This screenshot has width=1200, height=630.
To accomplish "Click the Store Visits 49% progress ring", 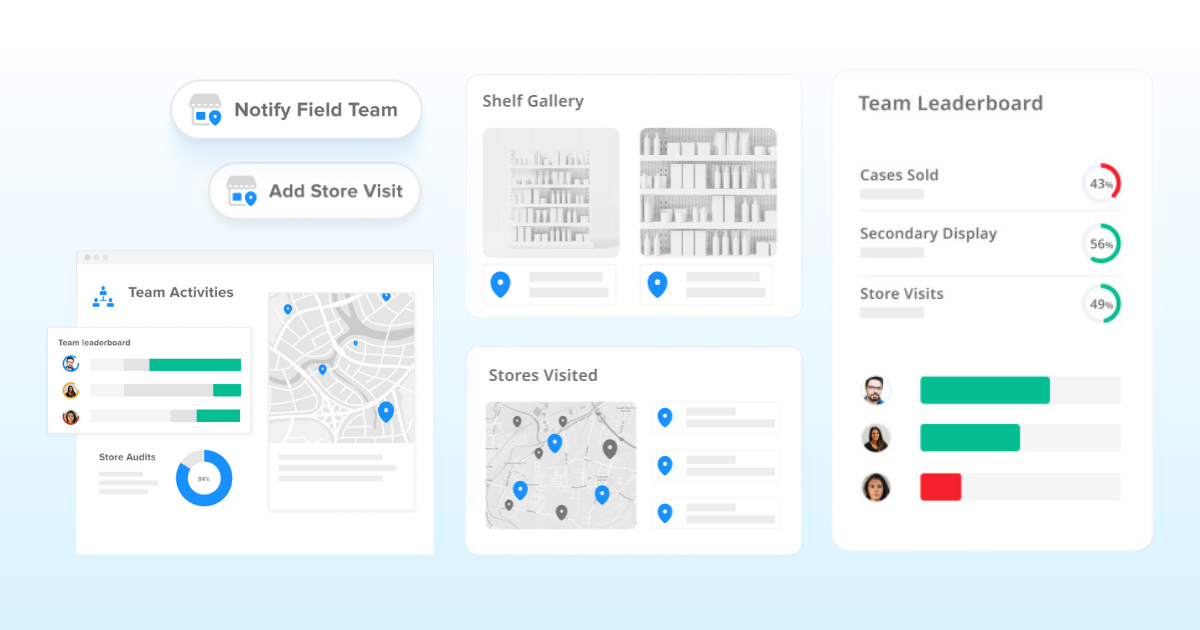I will pos(1101,304).
